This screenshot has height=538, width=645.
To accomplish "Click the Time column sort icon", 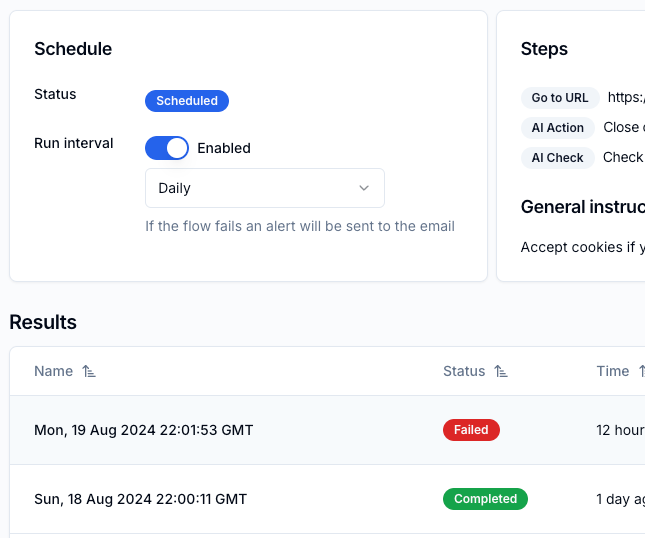I will [641, 372].
